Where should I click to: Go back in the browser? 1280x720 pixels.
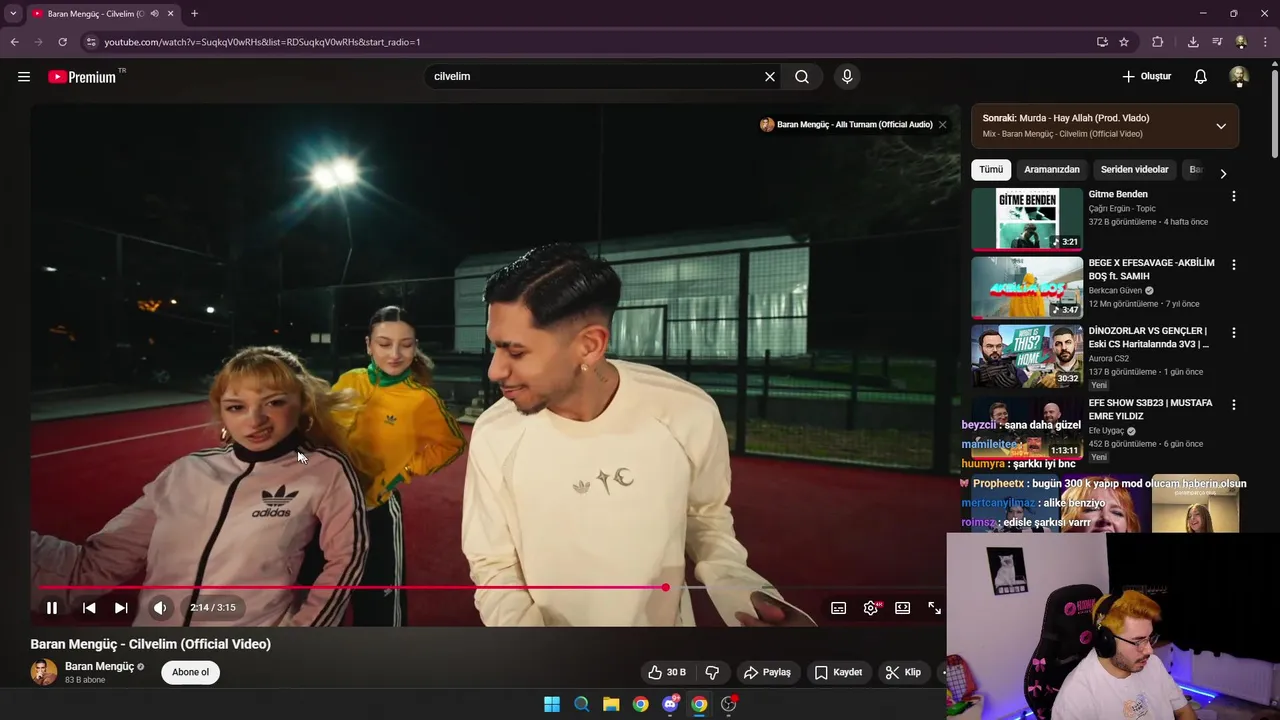tap(14, 42)
